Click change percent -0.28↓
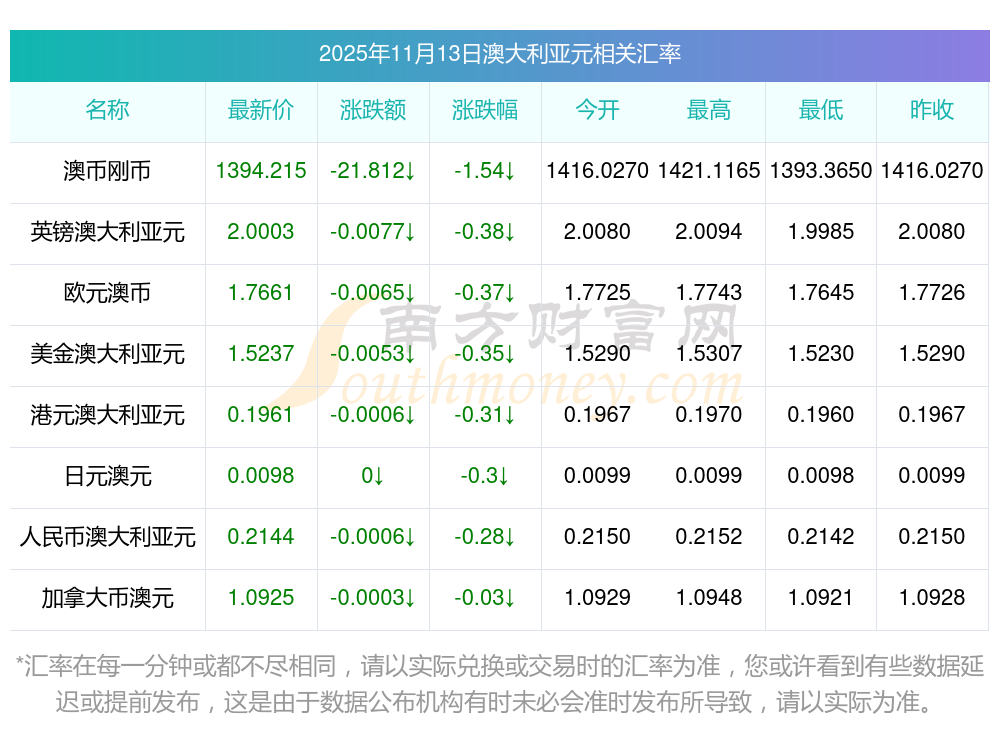 (x=485, y=537)
